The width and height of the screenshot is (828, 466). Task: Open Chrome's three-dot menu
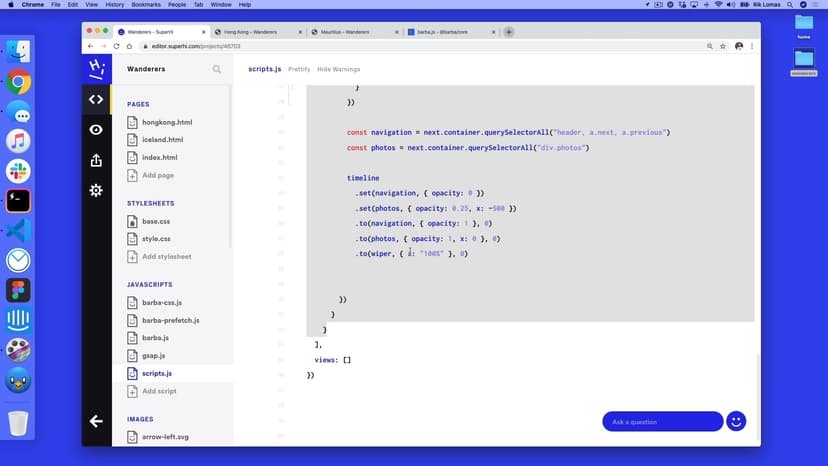tap(752, 46)
